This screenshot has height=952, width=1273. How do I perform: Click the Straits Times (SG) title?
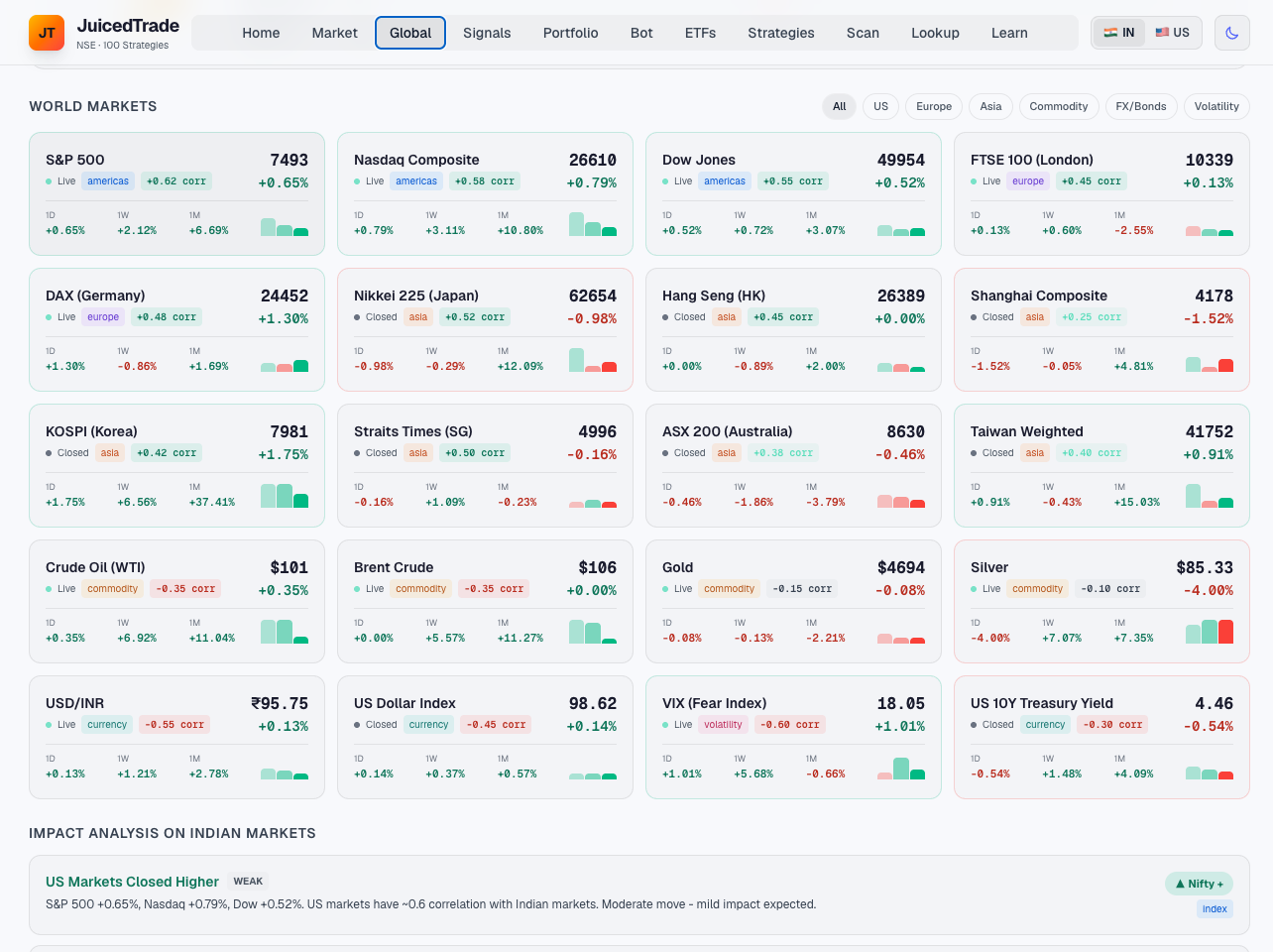point(413,431)
